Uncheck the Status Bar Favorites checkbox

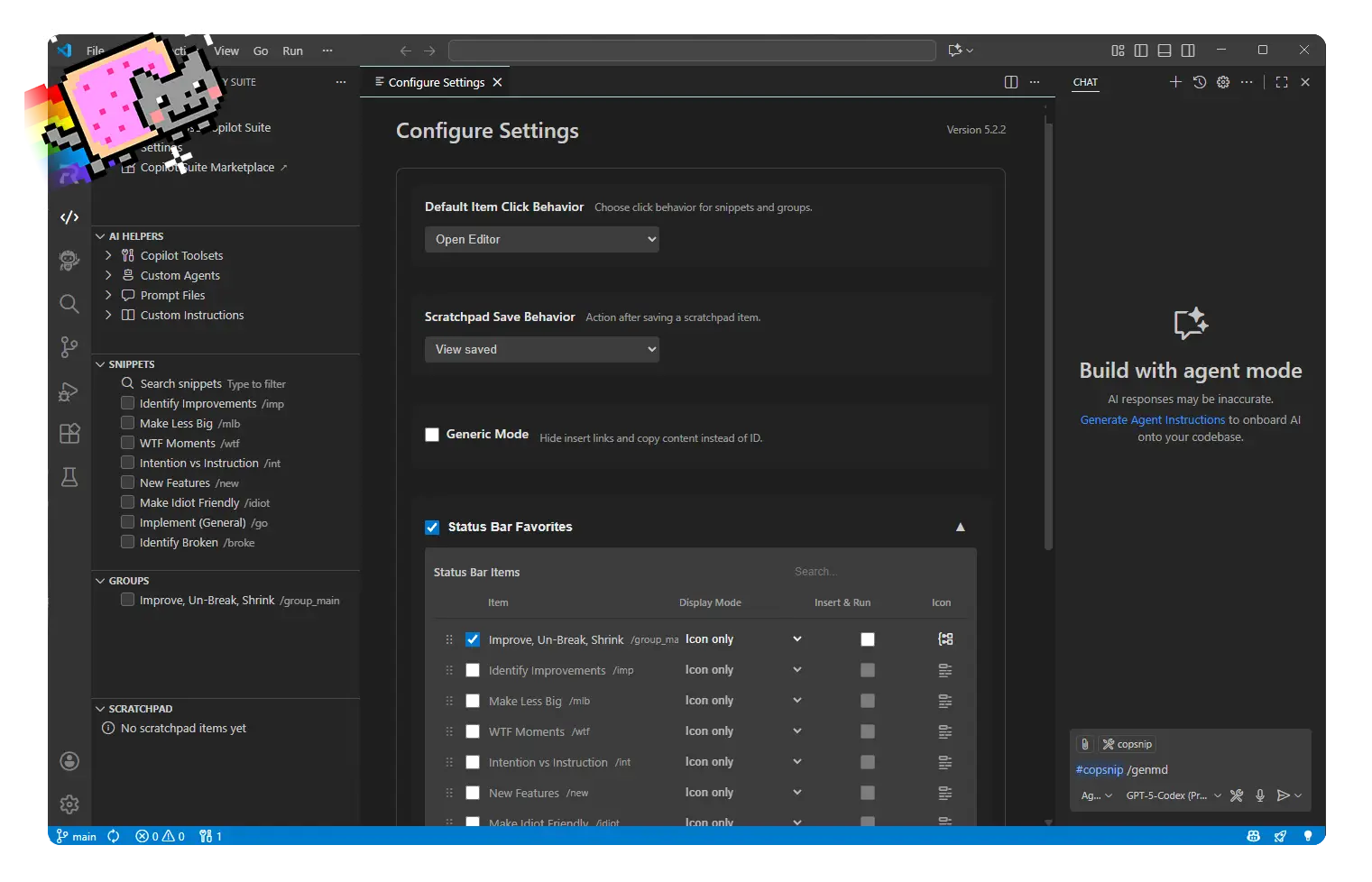pyautogui.click(x=432, y=527)
